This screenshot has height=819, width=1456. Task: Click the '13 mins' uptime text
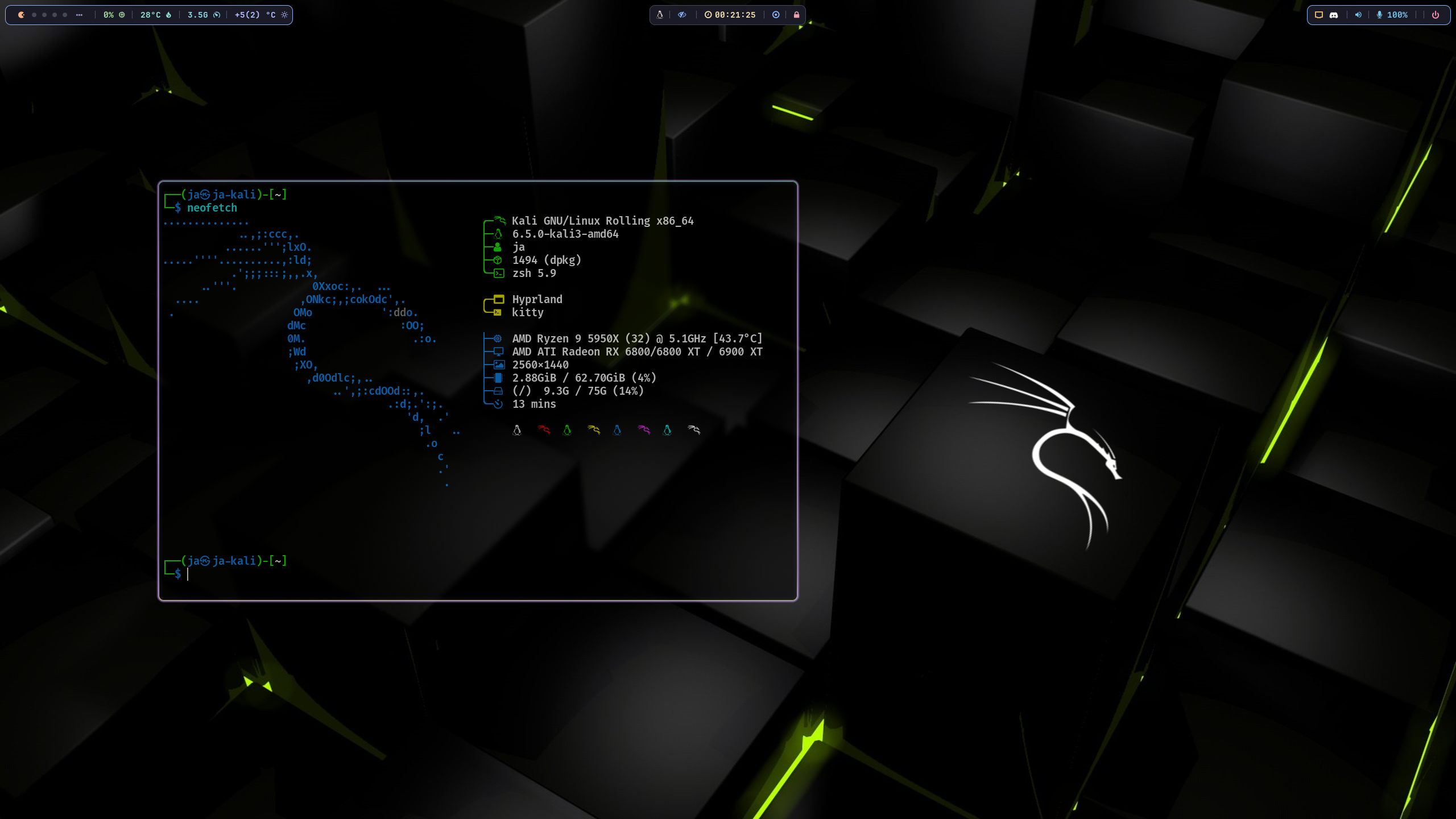534,404
